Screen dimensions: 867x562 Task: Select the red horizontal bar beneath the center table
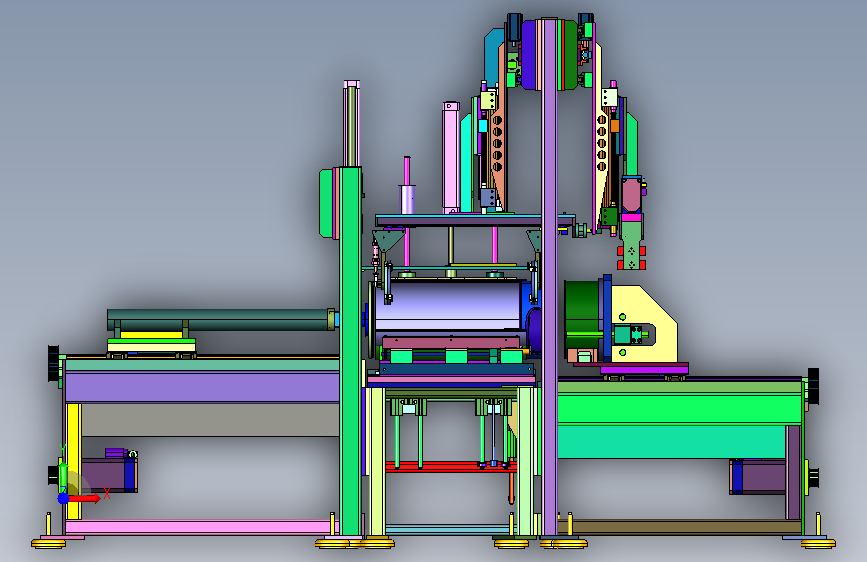(451, 466)
